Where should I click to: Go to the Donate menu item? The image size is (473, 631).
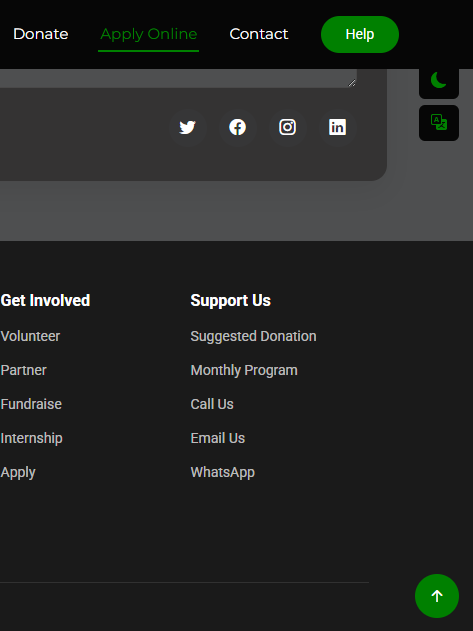click(x=41, y=34)
